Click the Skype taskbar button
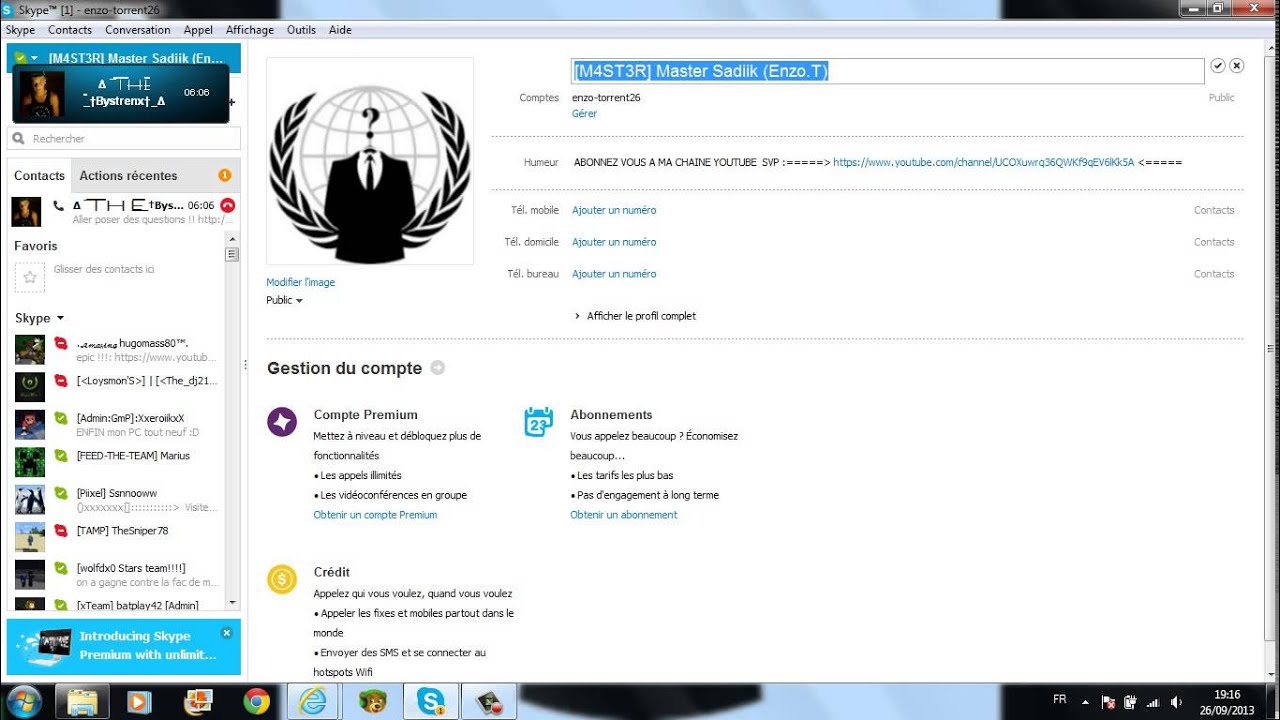This screenshot has height=720, width=1280. pos(431,702)
